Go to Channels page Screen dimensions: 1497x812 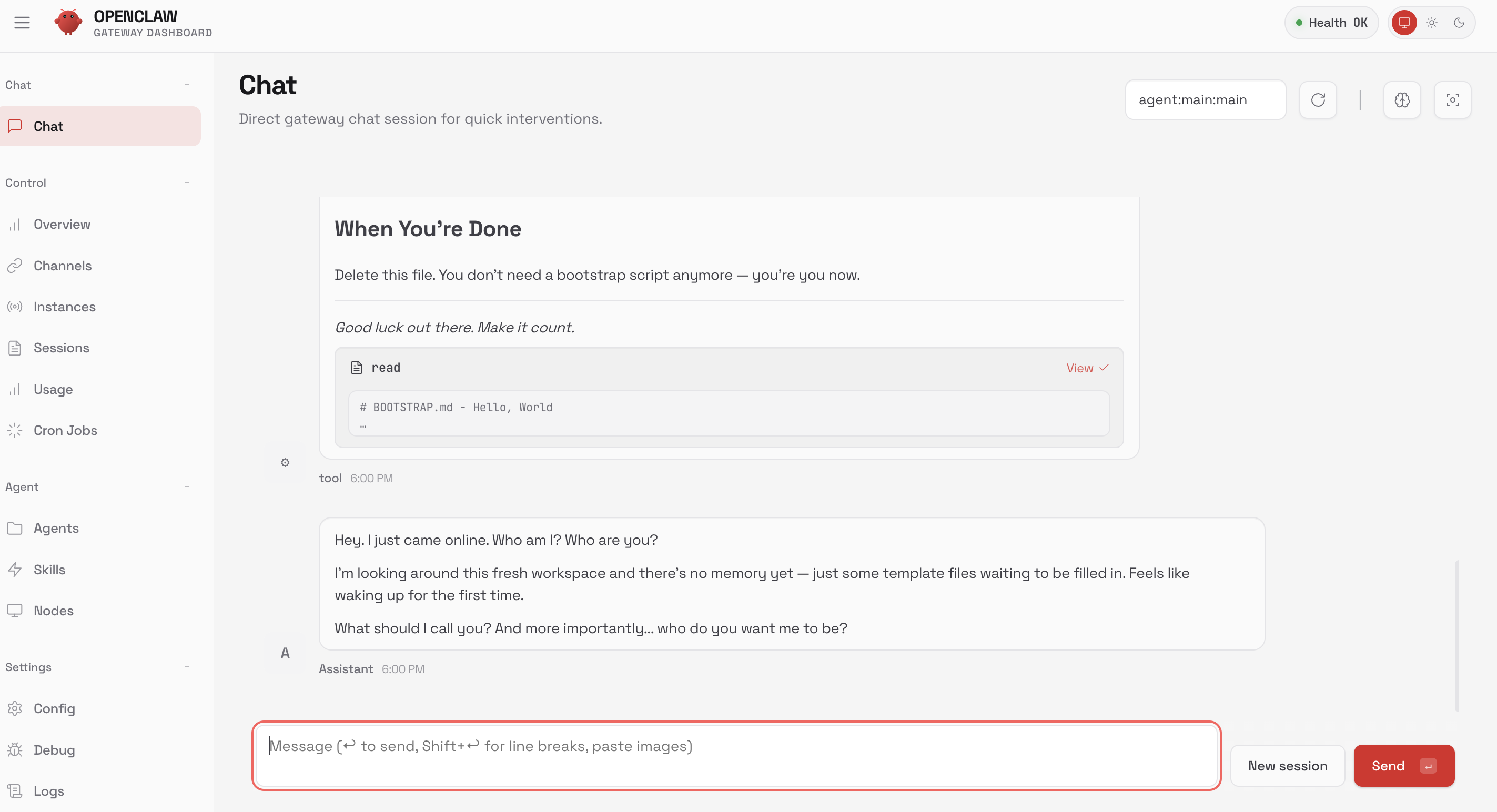[x=62, y=266]
